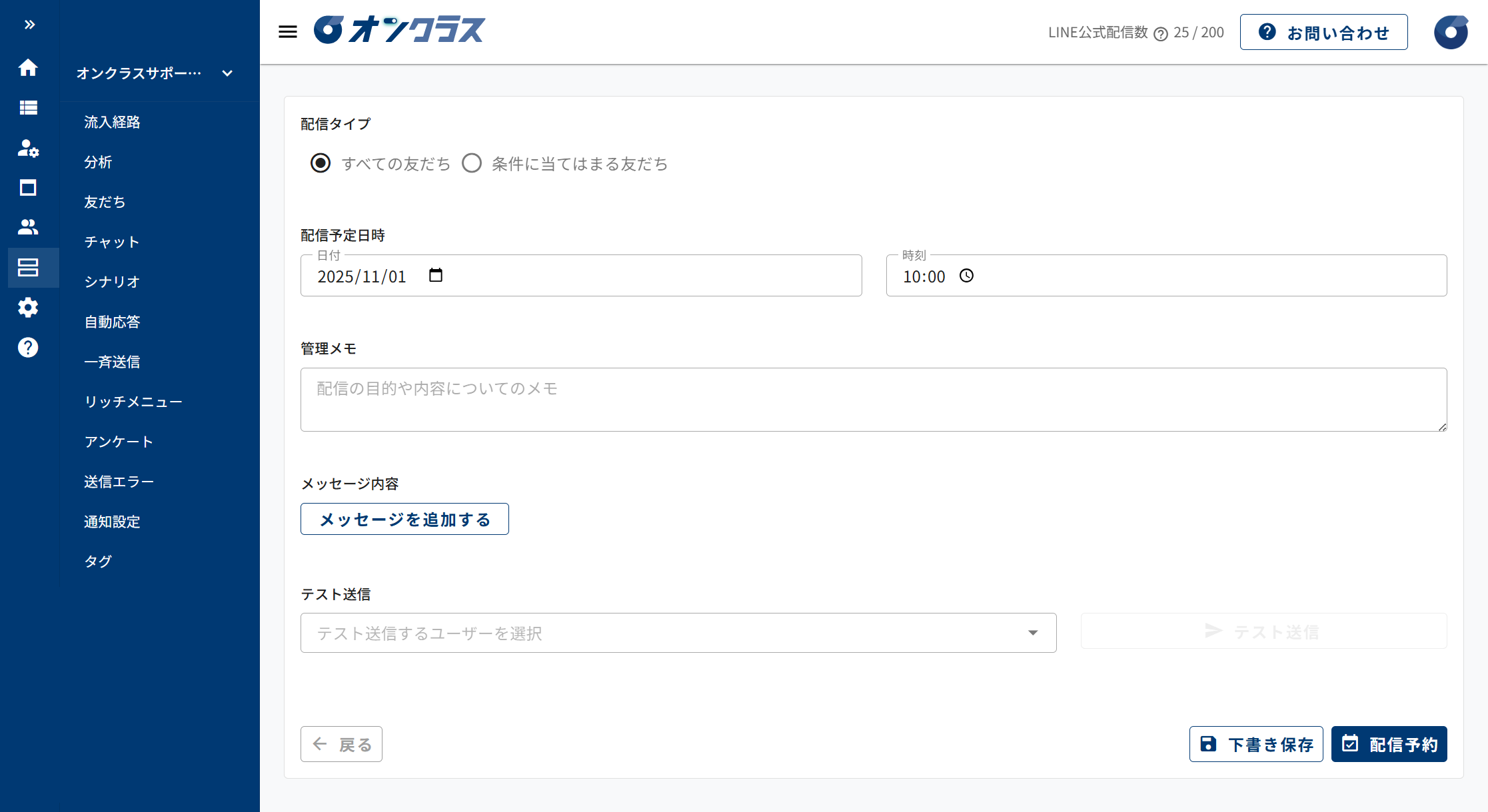1488x812 pixels.
Task: Open the settings gear sidebar icon
Action: point(28,307)
